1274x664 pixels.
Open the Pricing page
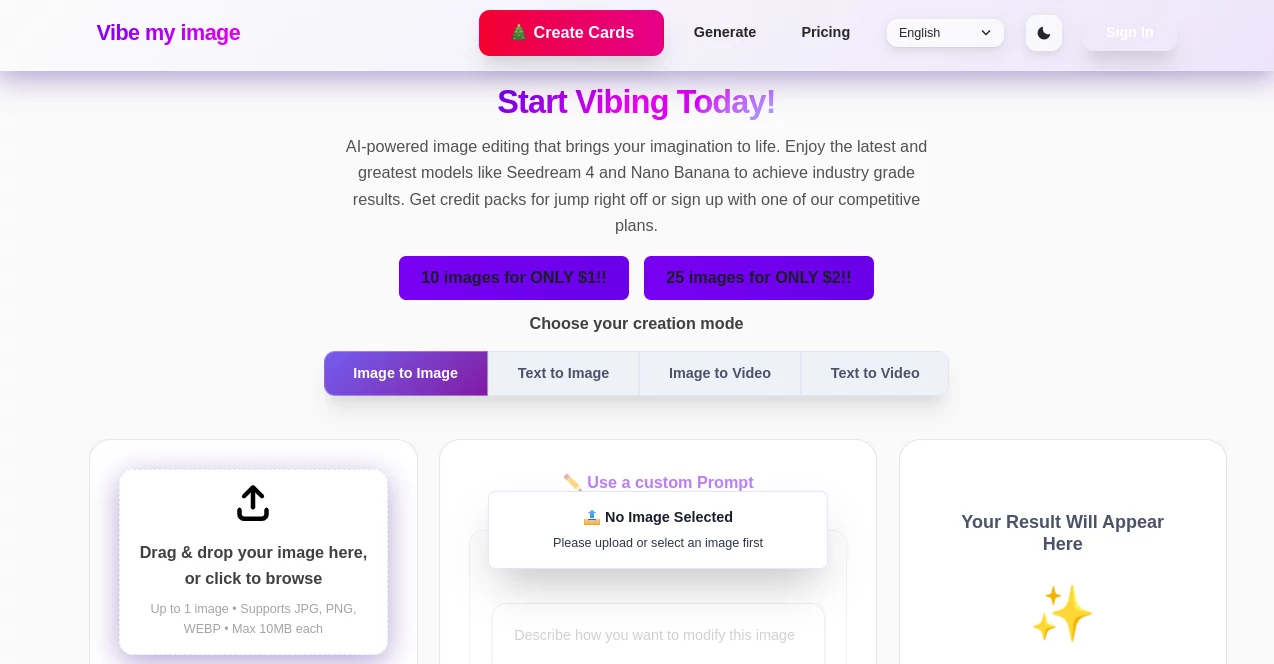tap(825, 32)
